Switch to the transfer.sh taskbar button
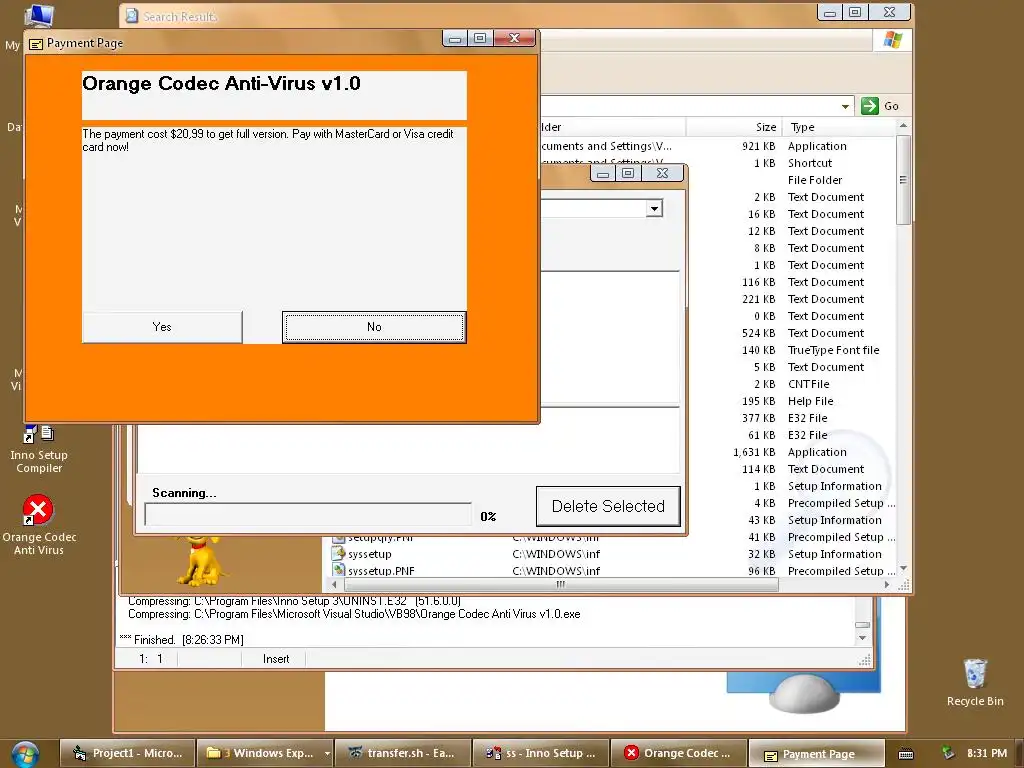Screen dimensions: 1024x768 402,753
